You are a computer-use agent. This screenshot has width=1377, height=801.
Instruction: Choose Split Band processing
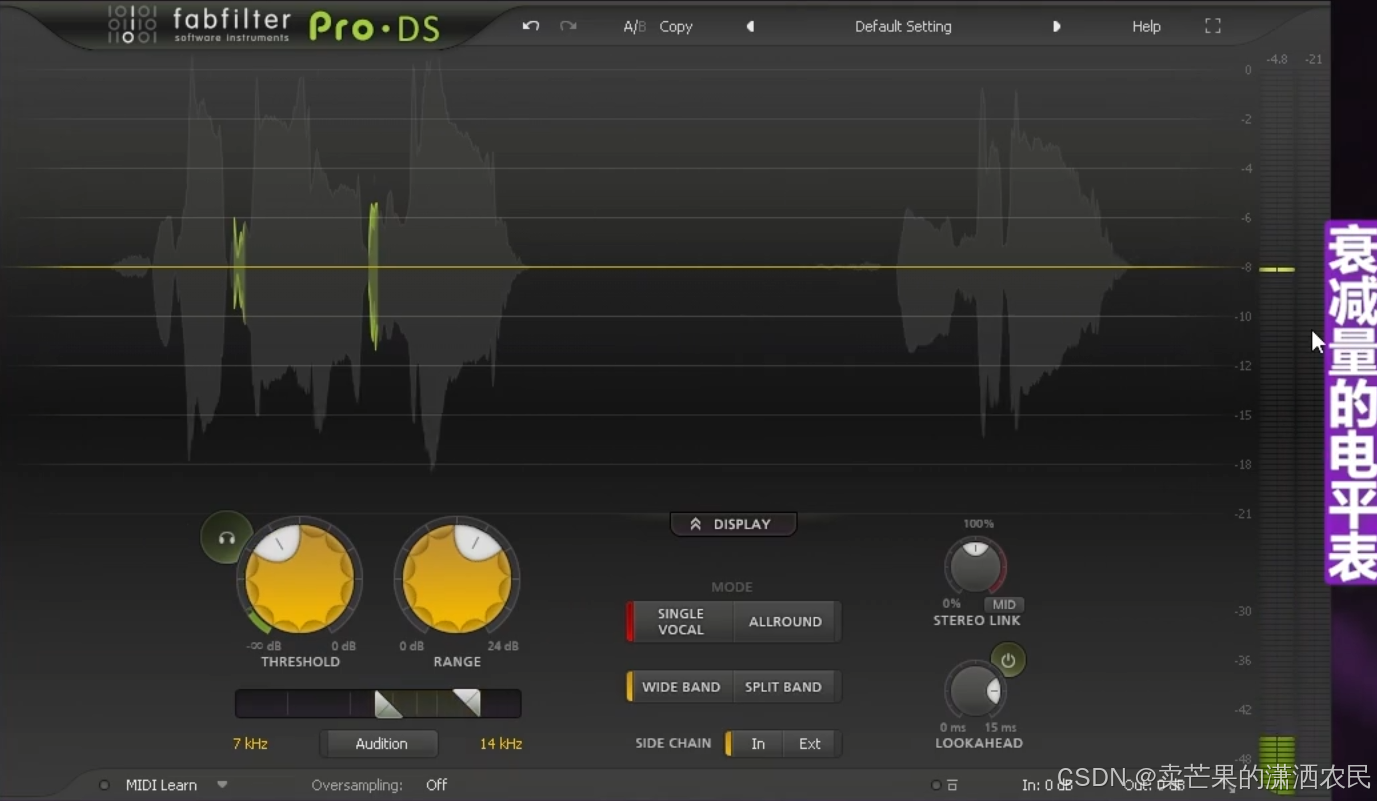point(784,687)
